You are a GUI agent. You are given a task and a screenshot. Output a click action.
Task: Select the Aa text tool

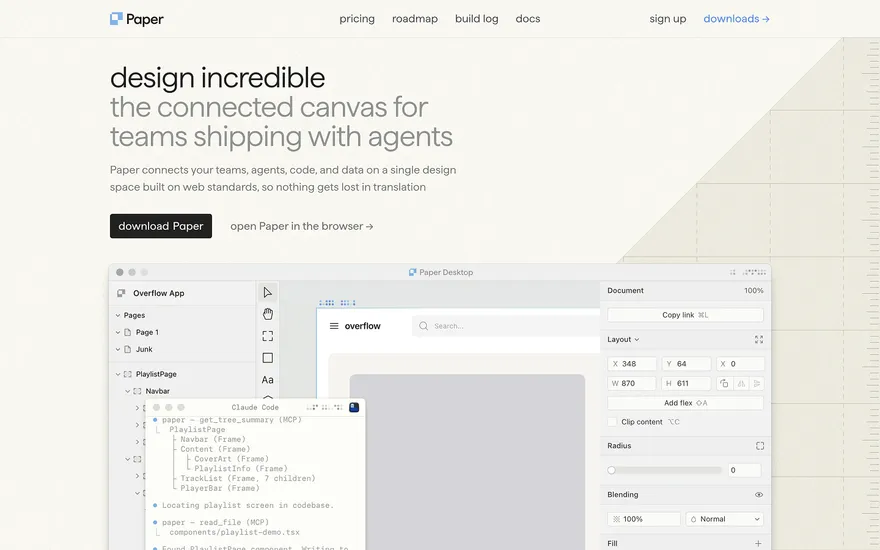pos(268,380)
